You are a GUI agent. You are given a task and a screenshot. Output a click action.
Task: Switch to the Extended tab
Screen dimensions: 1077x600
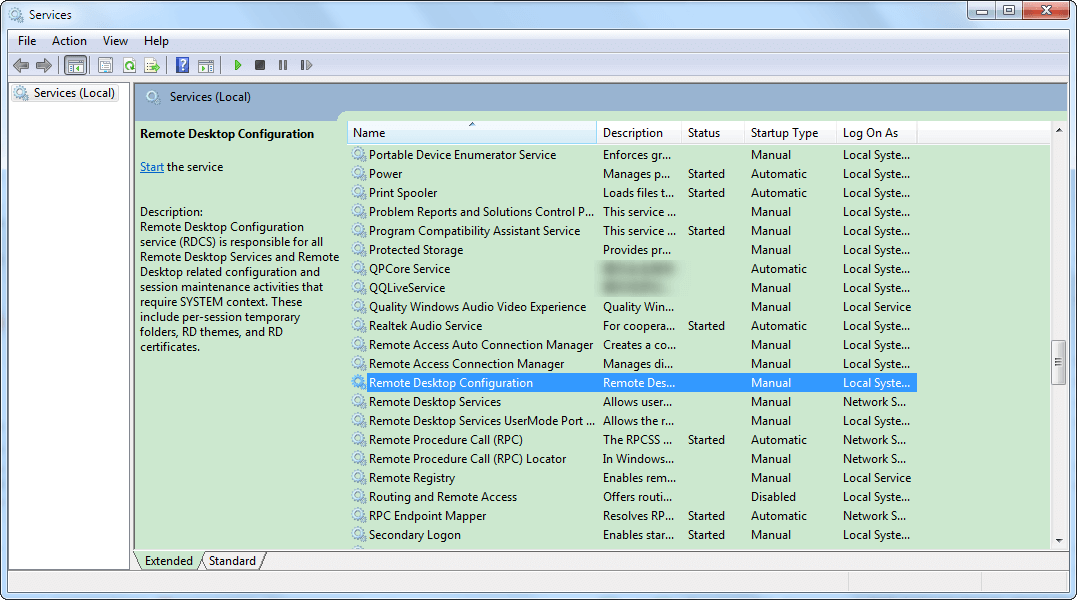click(168, 561)
